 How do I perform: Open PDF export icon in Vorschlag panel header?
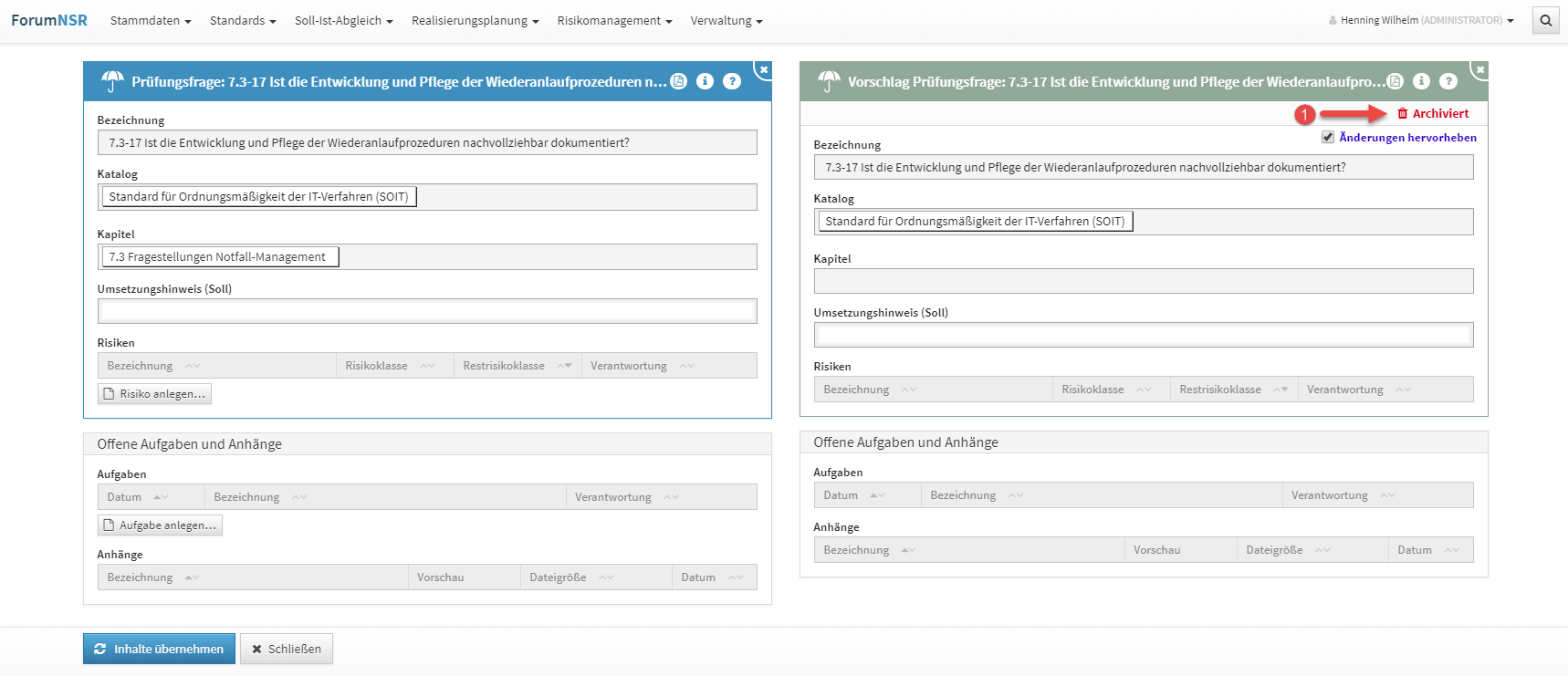click(1396, 81)
